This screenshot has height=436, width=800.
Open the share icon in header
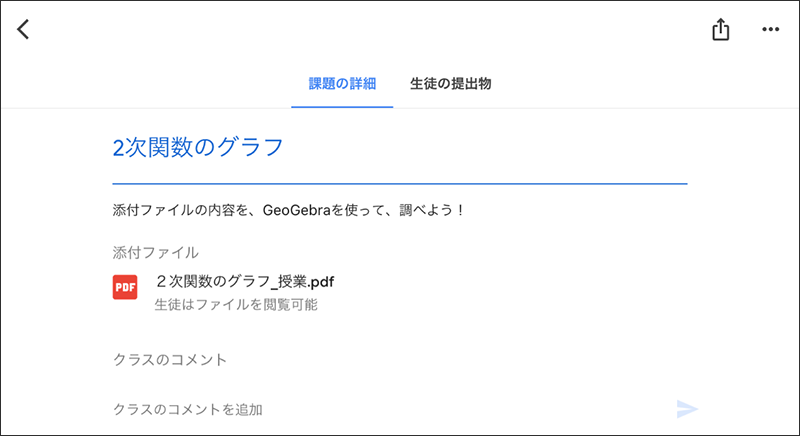pyautogui.click(x=721, y=30)
